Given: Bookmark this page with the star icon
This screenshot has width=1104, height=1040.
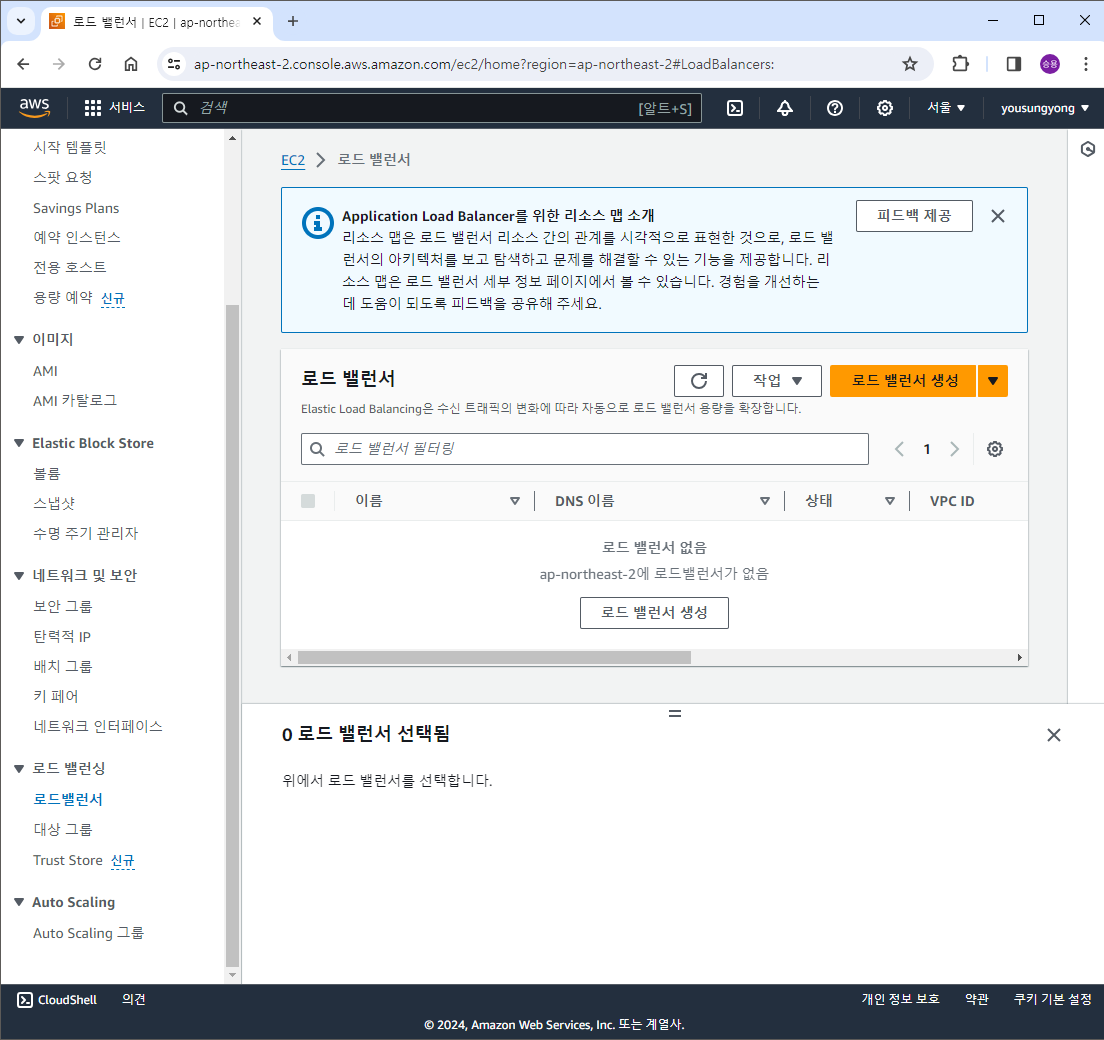Looking at the screenshot, I should coord(910,64).
